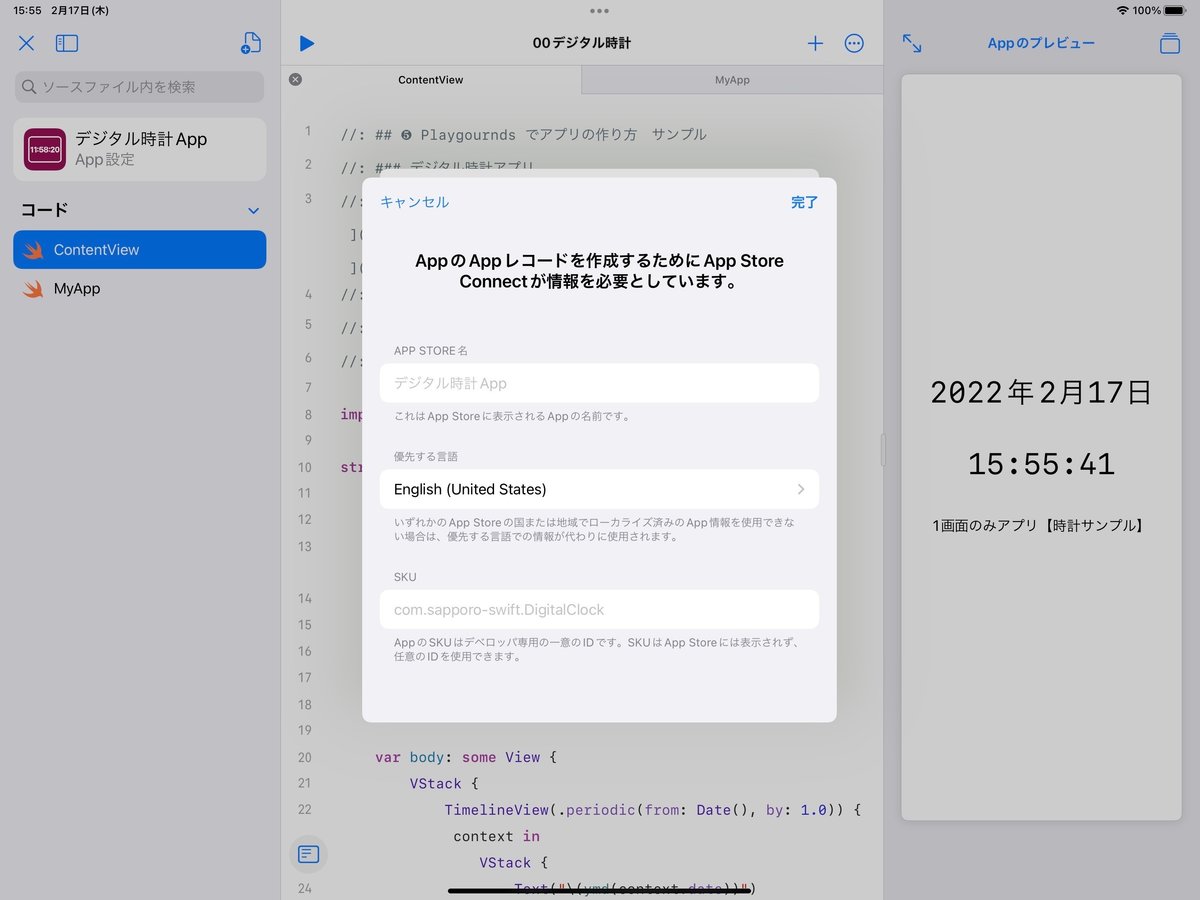Tap the divider handle beside the preview pane
1200x900 pixels.
click(x=883, y=450)
